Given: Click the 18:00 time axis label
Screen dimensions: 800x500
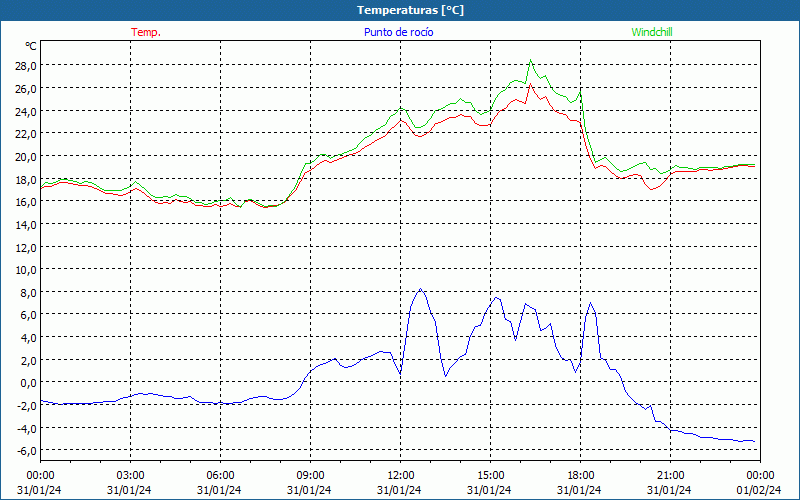Looking at the screenshot, I should [581, 475].
